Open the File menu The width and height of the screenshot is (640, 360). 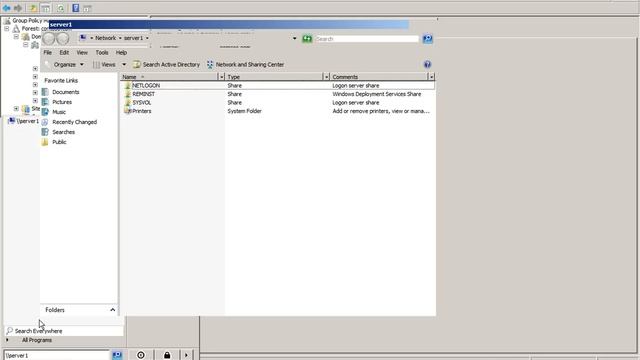pyautogui.click(x=47, y=53)
